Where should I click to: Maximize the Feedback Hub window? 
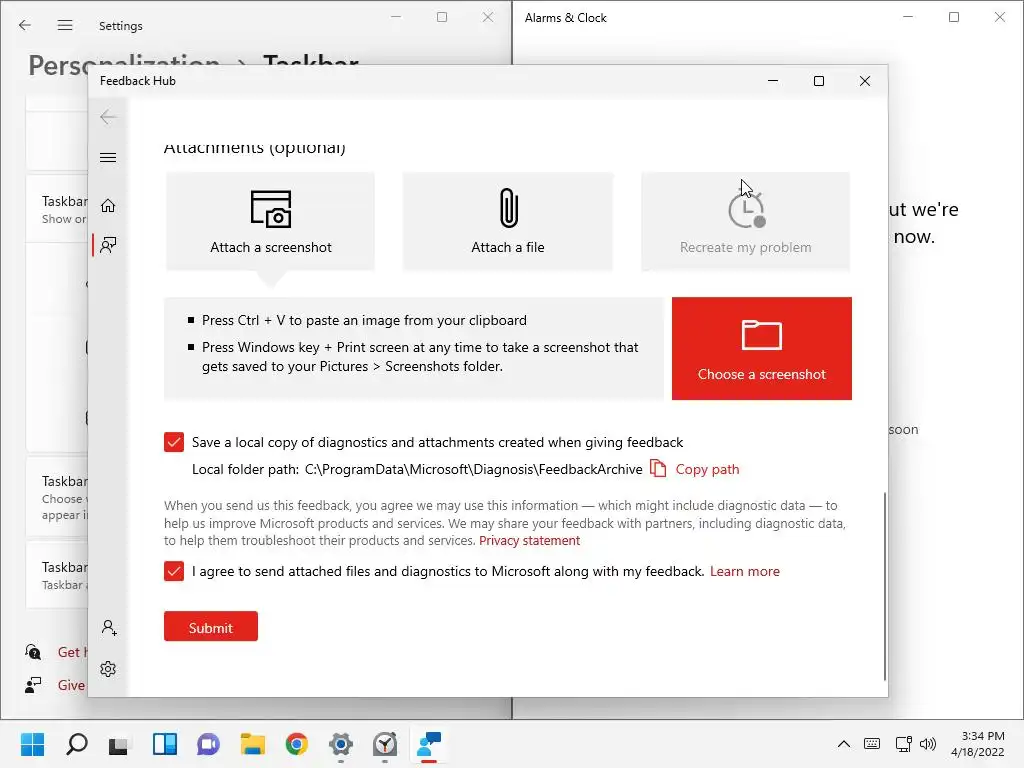tap(819, 81)
